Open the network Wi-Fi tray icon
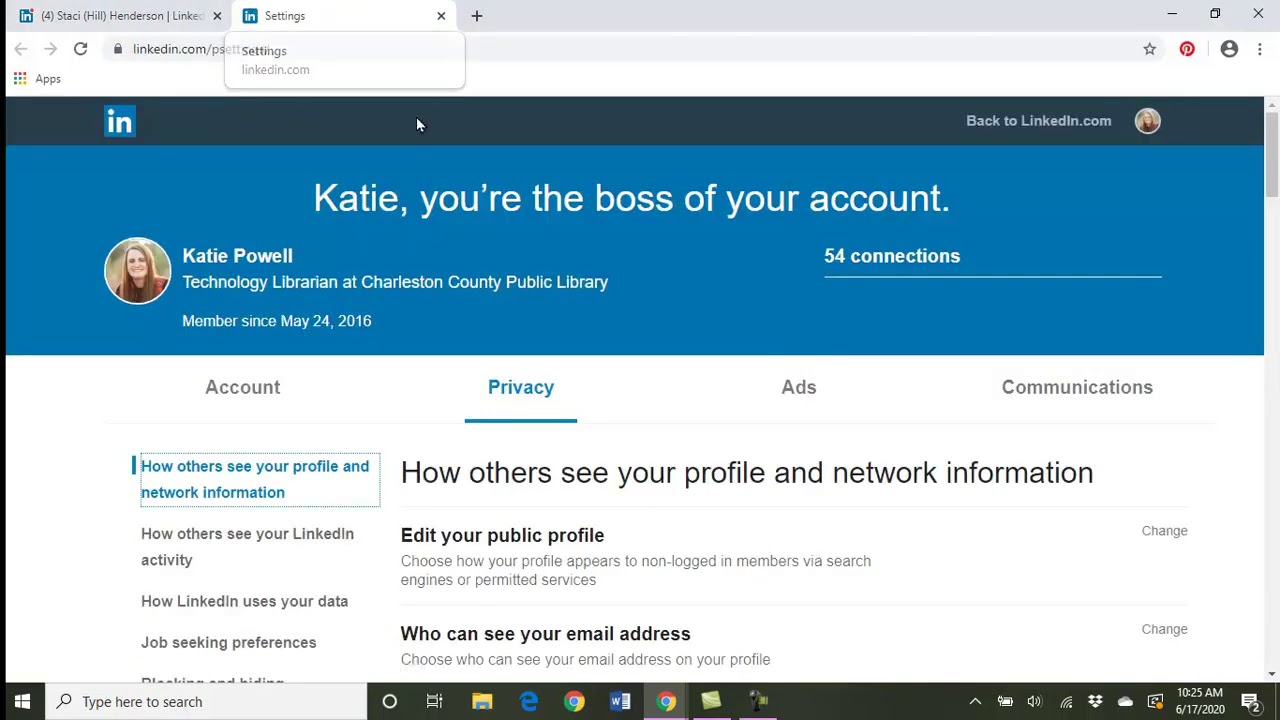This screenshot has width=1280, height=720. coord(1066,702)
